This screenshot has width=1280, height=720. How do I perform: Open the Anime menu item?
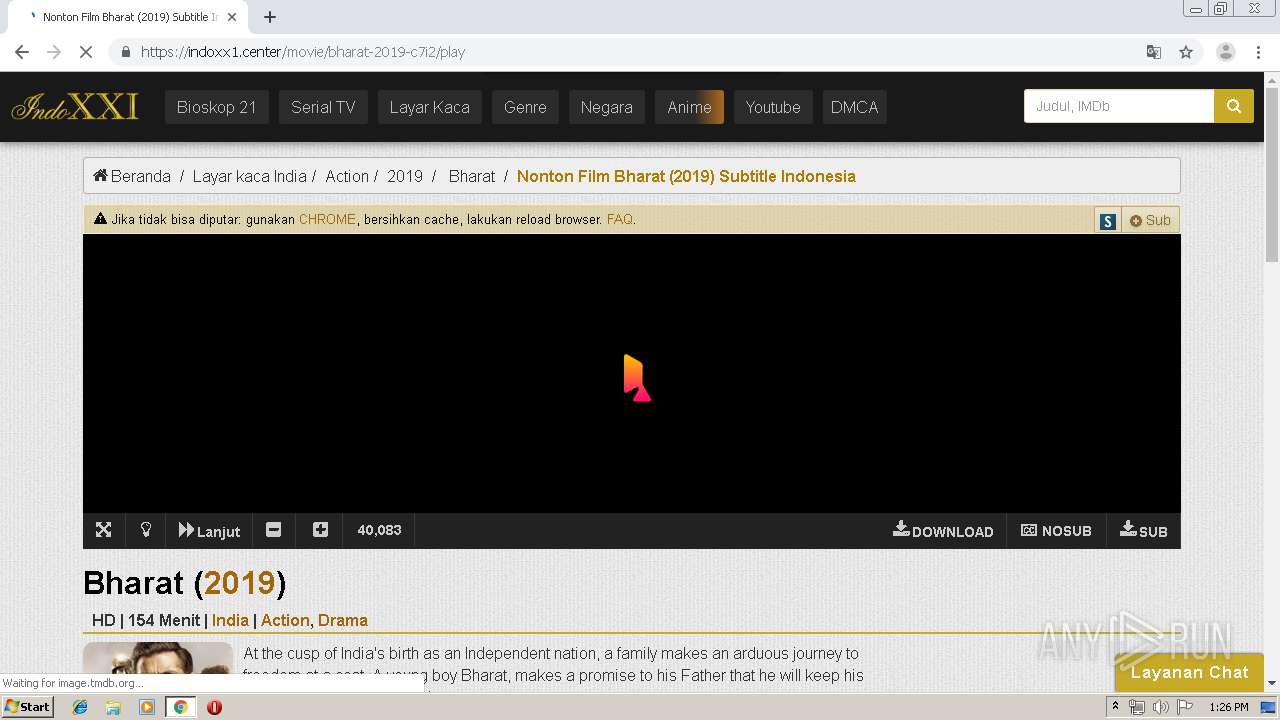689,107
